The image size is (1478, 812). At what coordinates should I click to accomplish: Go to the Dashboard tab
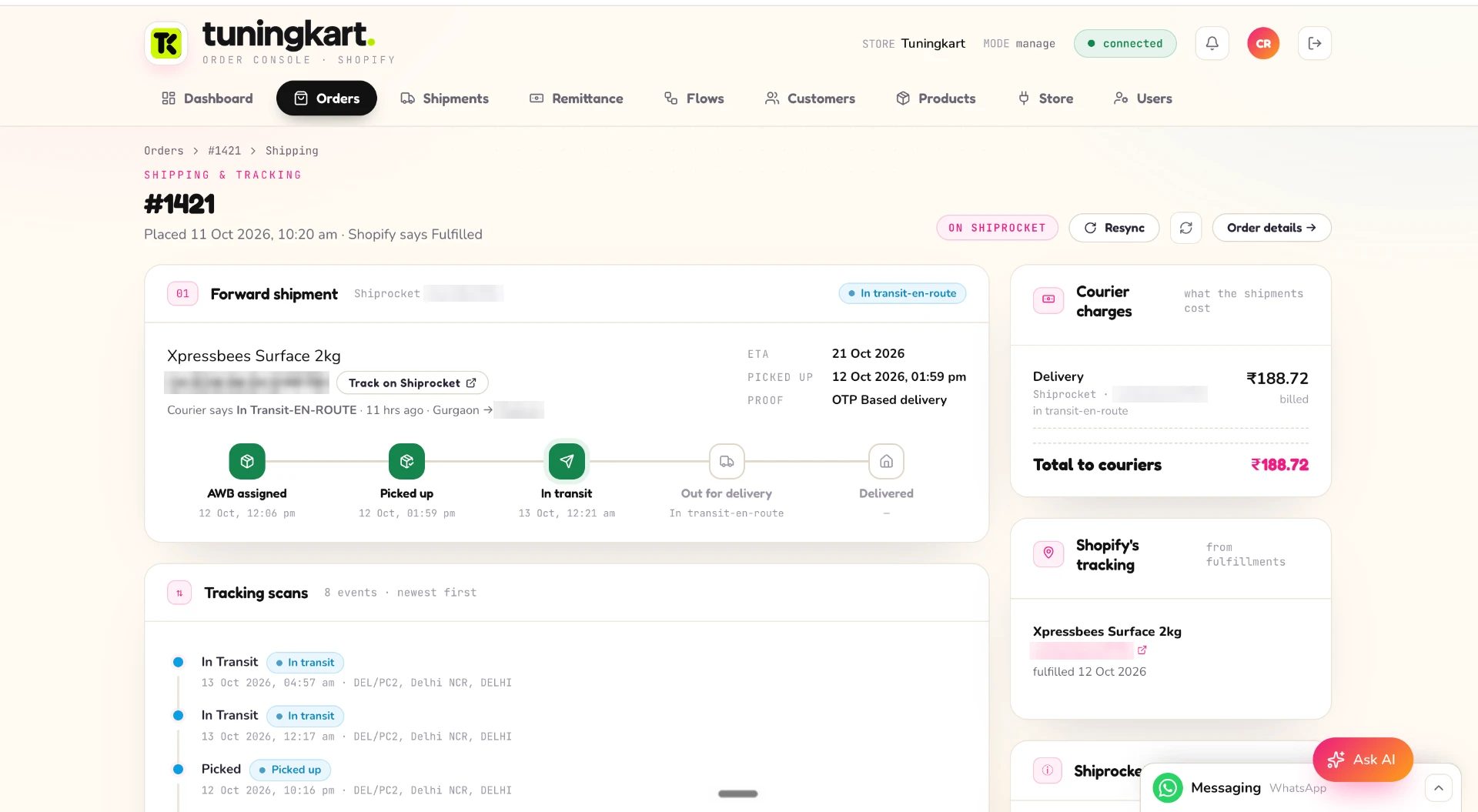click(207, 99)
